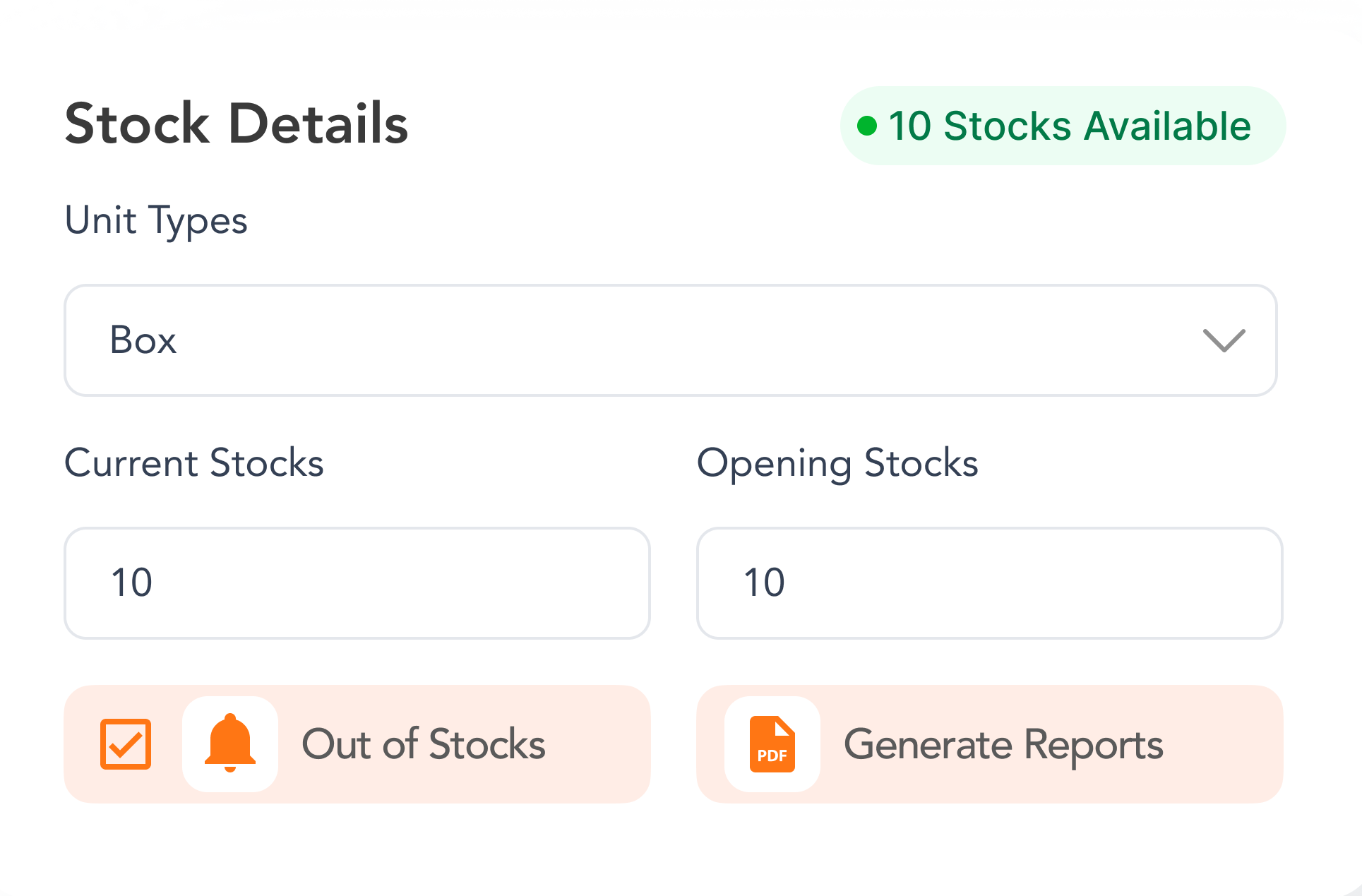Toggle the Out of Stocks checkbox
The image size is (1362, 896).
coord(126,744)
